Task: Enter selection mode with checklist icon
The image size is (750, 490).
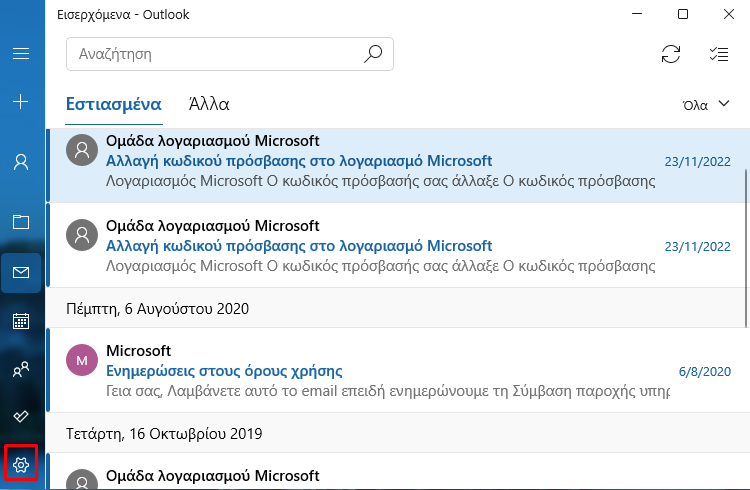Action: [719, 54]
